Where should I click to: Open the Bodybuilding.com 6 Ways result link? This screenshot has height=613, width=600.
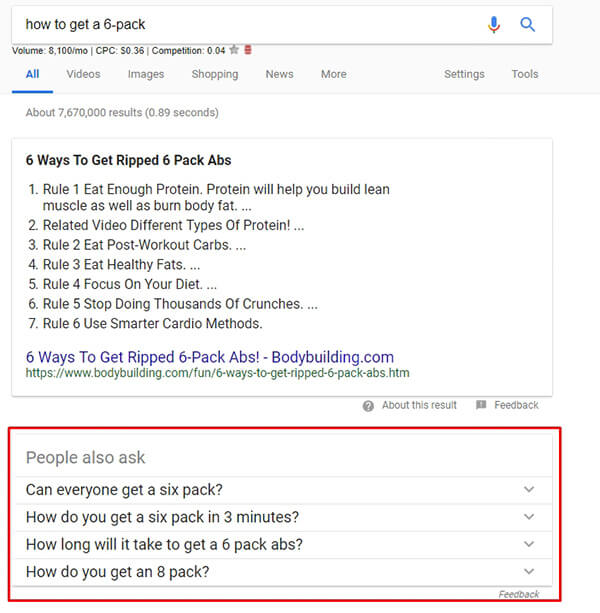[x=210, y=357]
